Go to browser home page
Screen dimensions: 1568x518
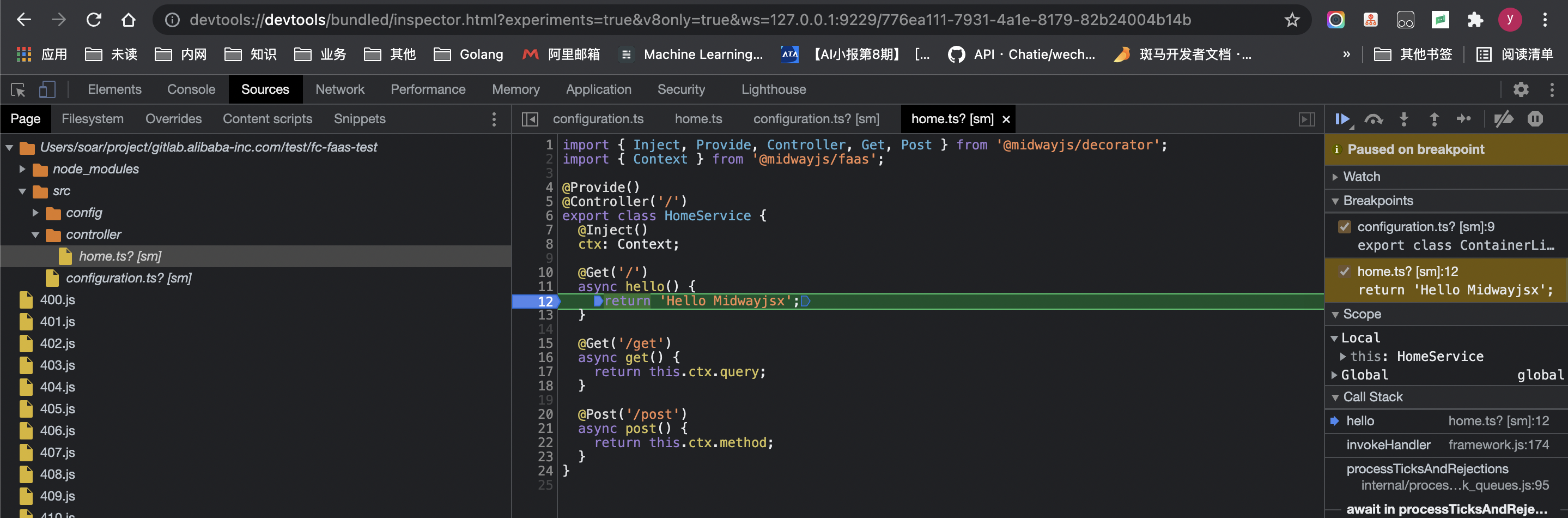(128, 20)
